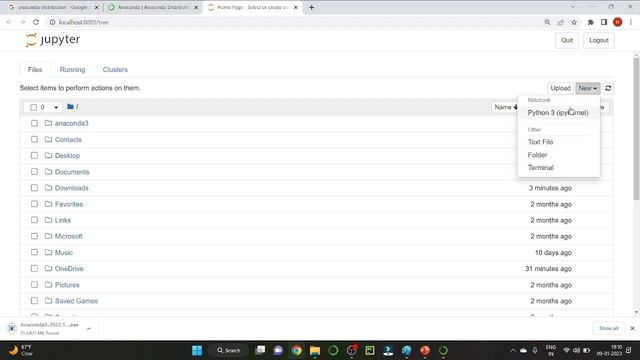Switch to the Clusters tab
Viewport: 640px width, 360px height.
115,69
